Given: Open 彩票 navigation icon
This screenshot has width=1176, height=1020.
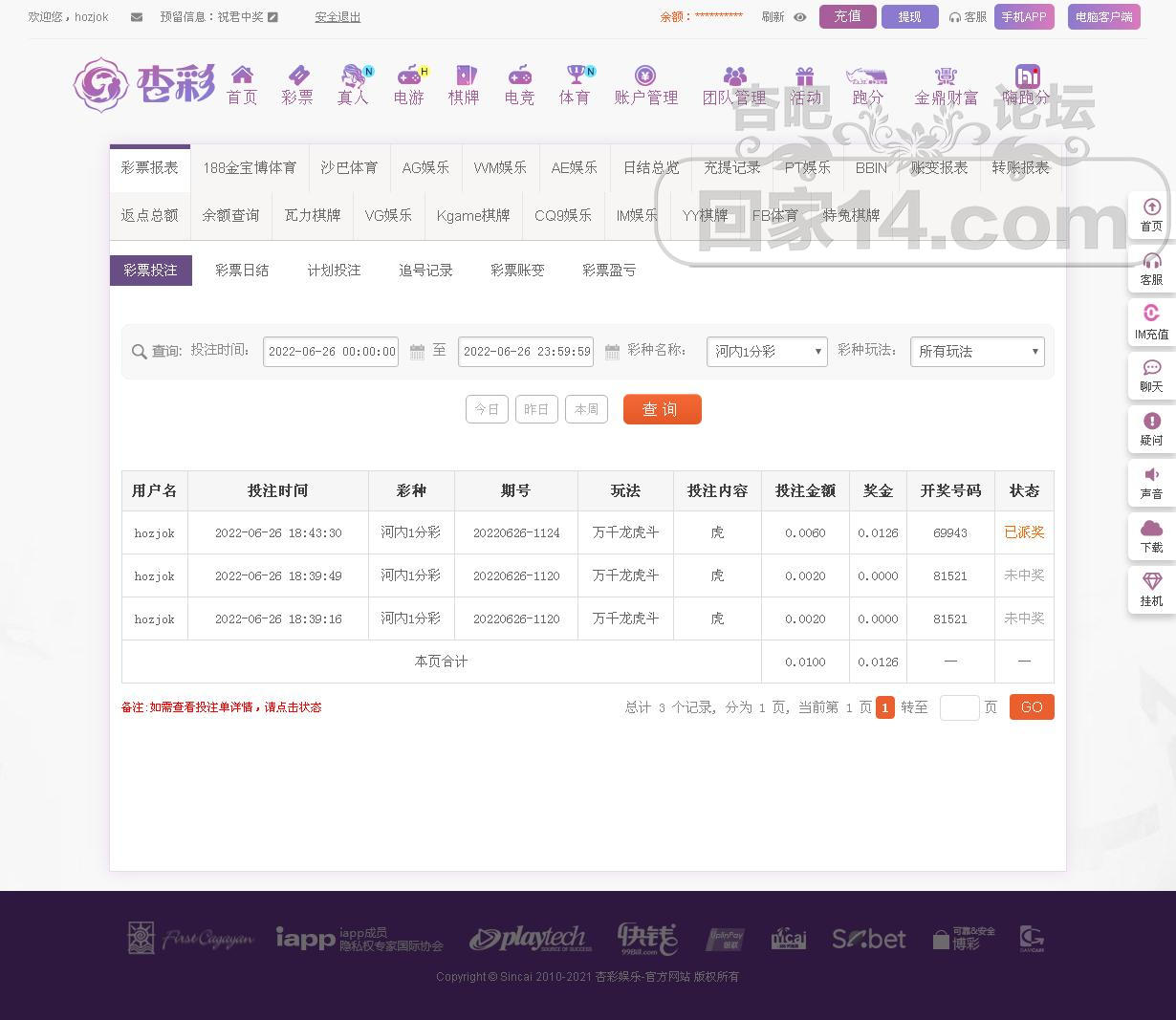Looking at the screenshot, I should (x=297, y=85).
